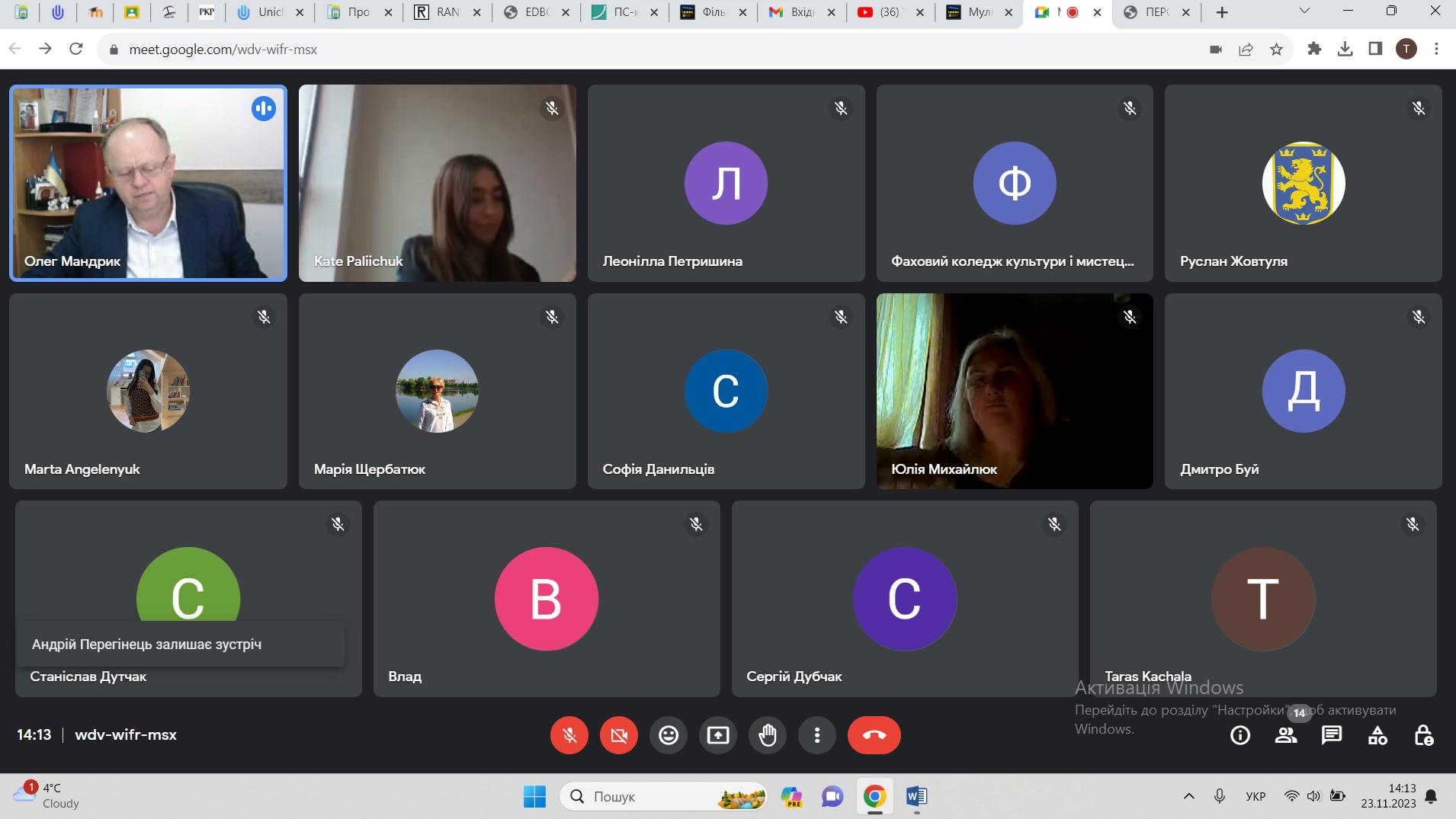Raise your hand in the meeting

tap(767, 735)
